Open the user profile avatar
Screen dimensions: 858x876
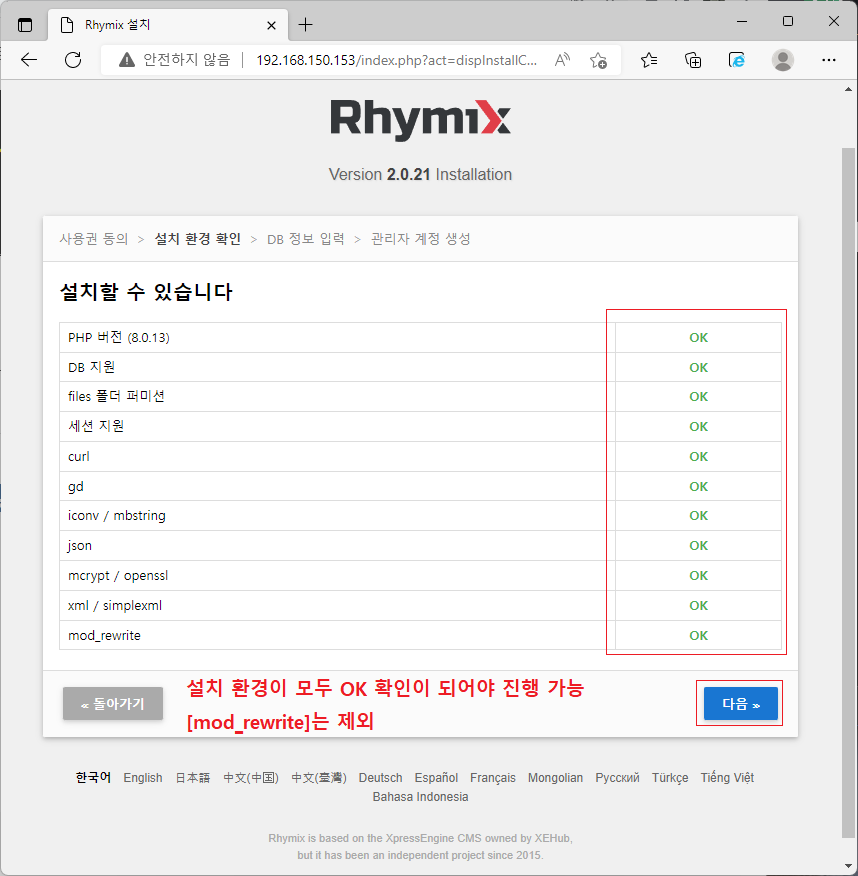point(783,60)
